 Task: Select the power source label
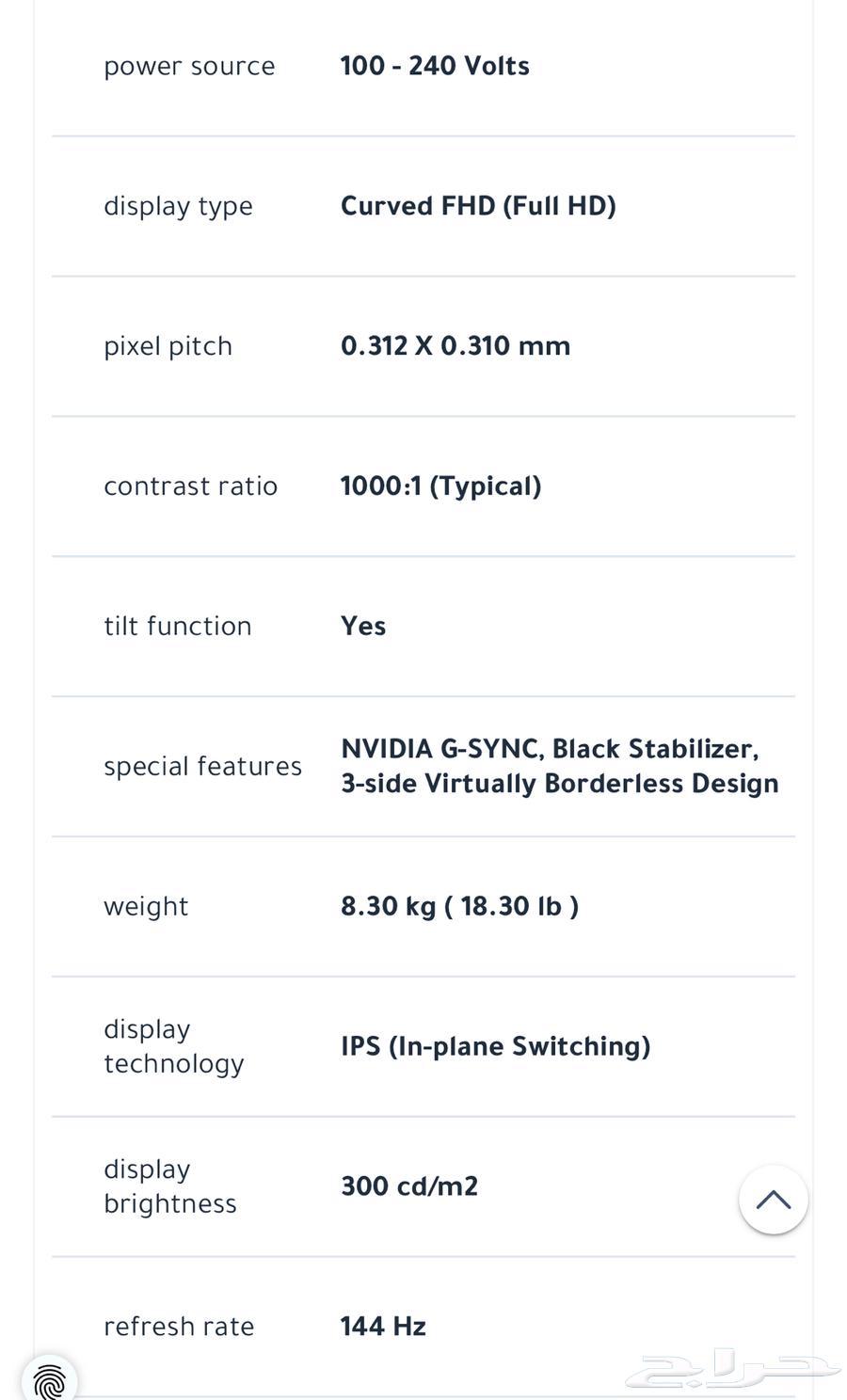[189, 67]
